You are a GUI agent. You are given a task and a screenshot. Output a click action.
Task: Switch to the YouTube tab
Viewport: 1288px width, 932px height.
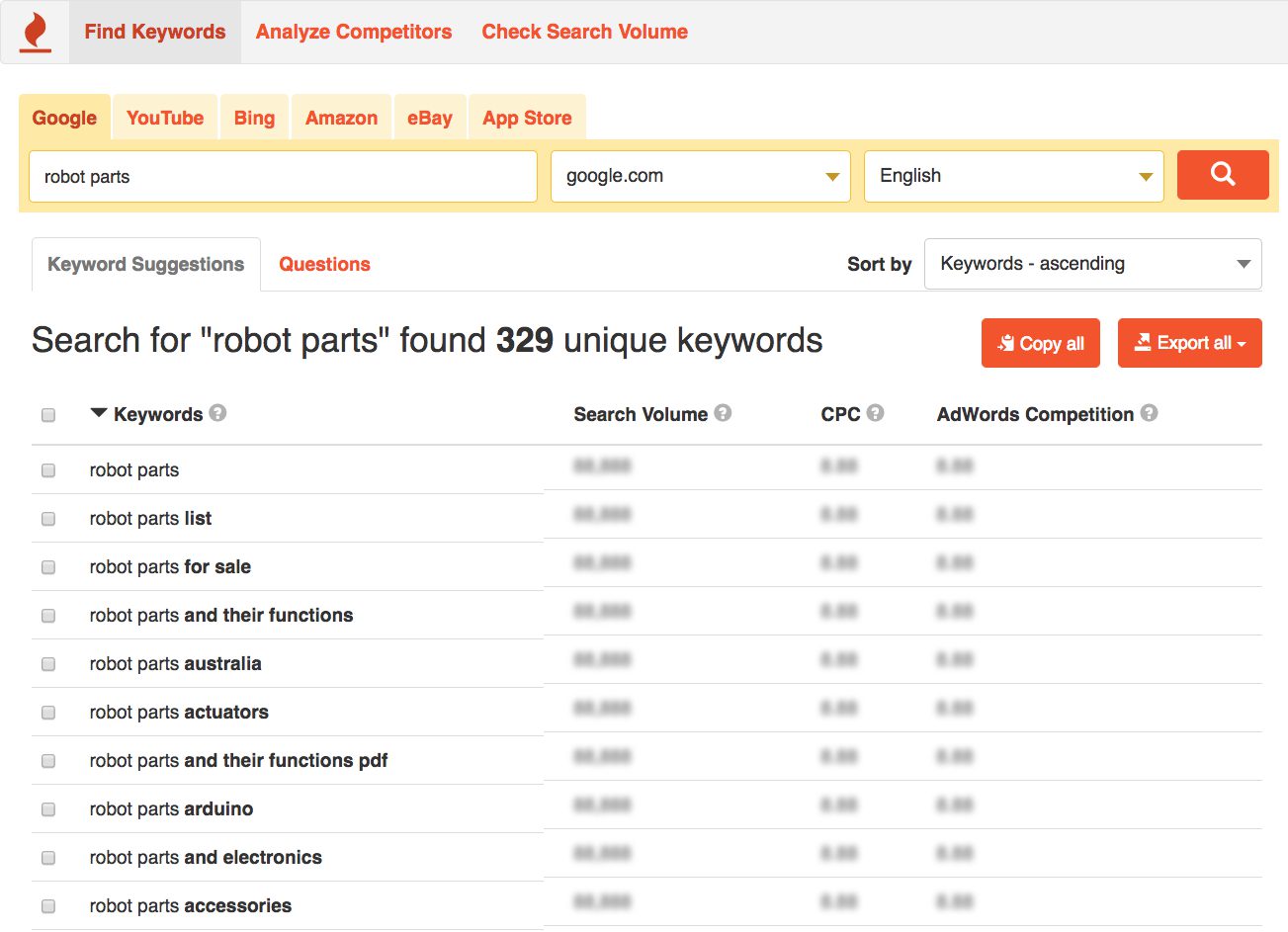[164, 117]
